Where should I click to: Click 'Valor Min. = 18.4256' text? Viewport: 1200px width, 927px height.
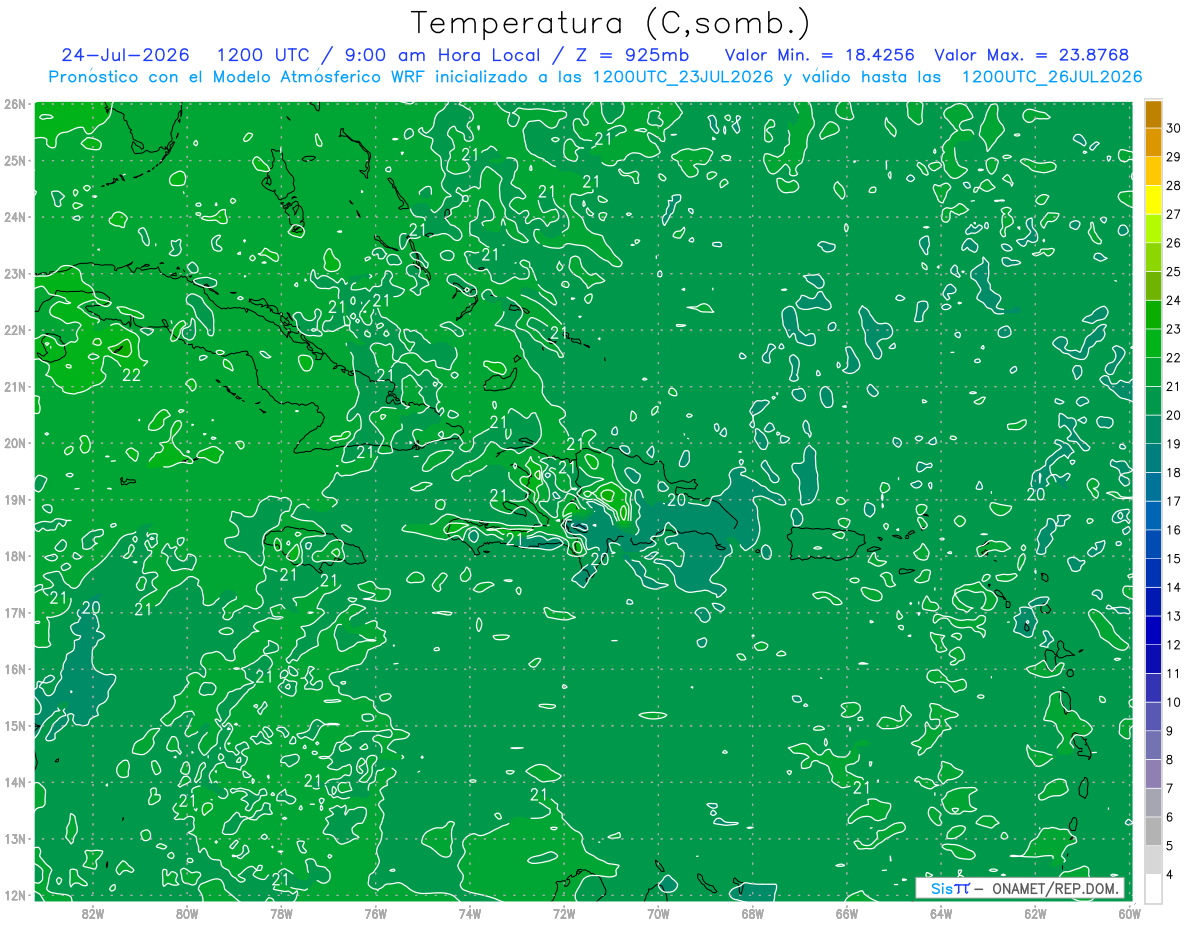(820, 55)
